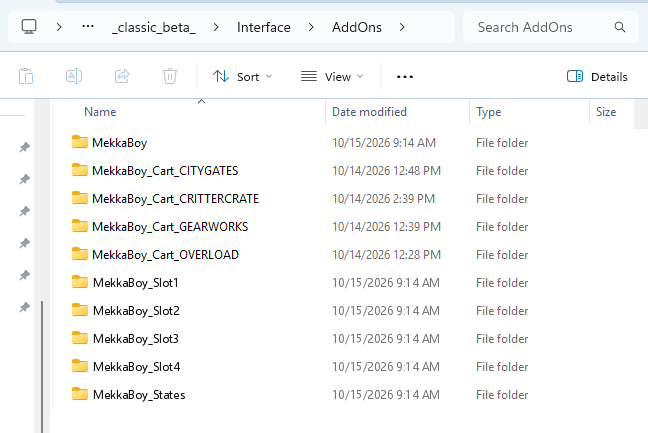Image resolution: width=648 pixels, height=433 pixels.
Task: Toggle the Details pane button
Action: point(597,77)
